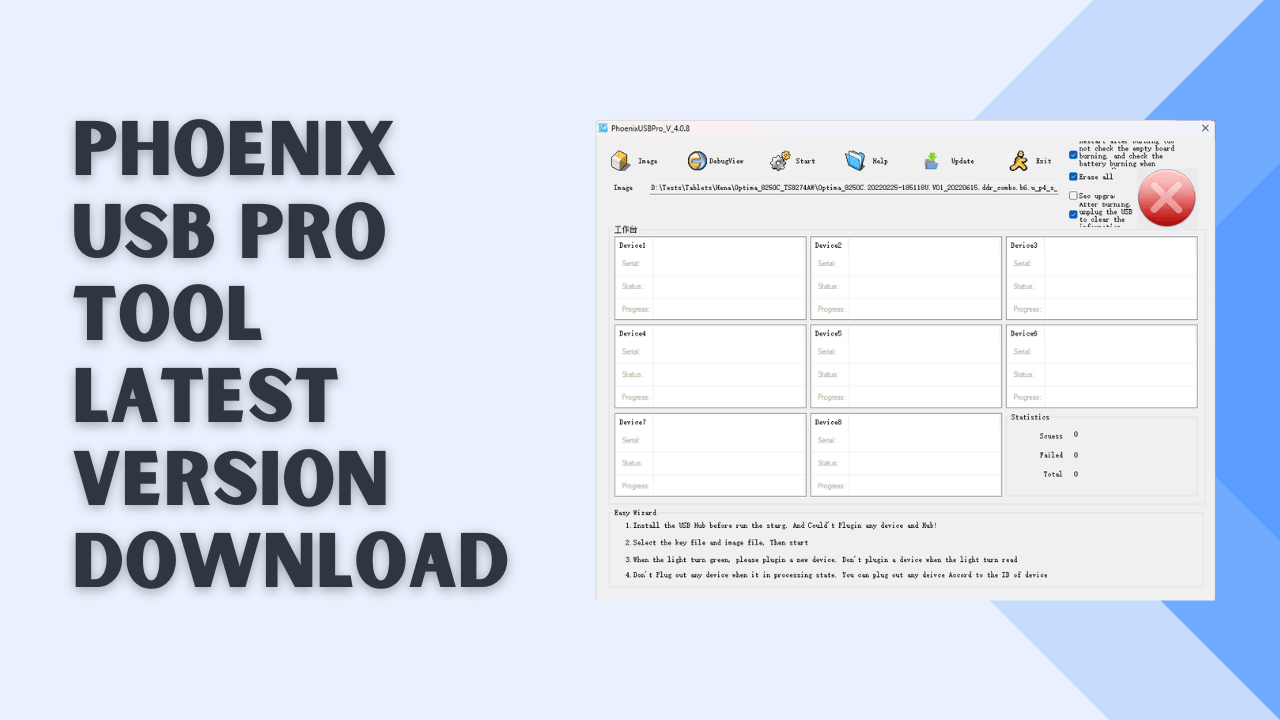Image resolution: width=1280 pixels, height=720 pixels.
Task: Select the Device6 panel label
Action: 1024,333
